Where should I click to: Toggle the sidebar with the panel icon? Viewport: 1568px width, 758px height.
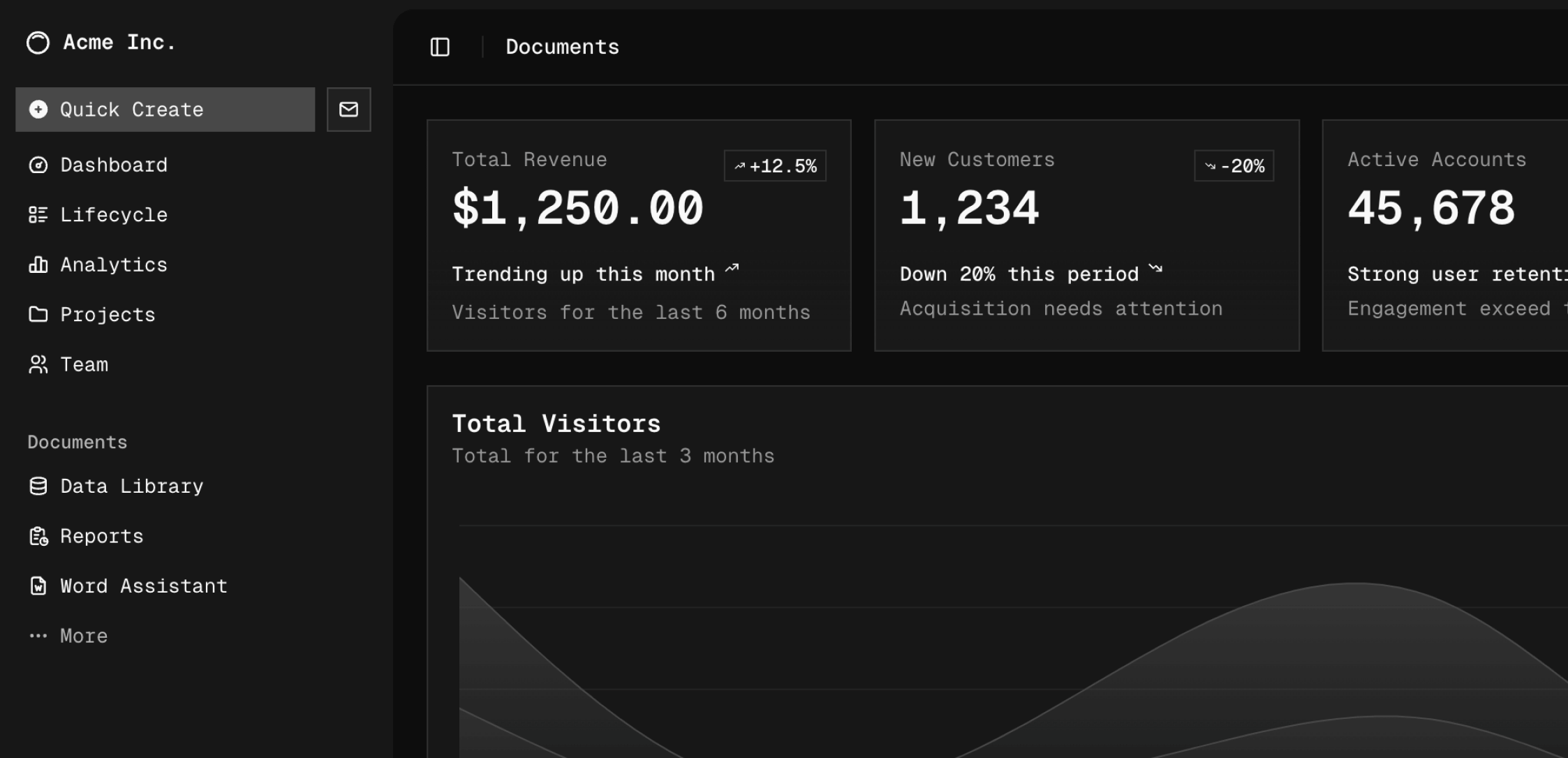tap(440, 47)
